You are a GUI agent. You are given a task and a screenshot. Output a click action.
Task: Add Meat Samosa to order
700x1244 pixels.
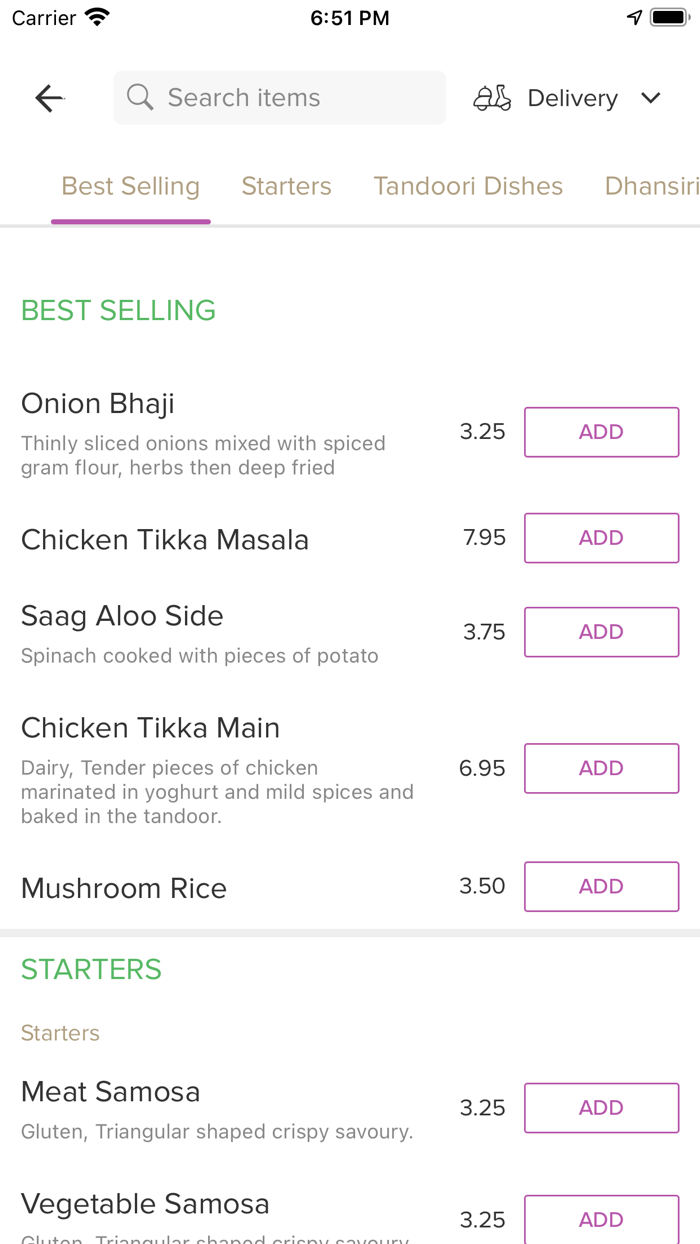pyautogui.click(x=601, y=1108)
